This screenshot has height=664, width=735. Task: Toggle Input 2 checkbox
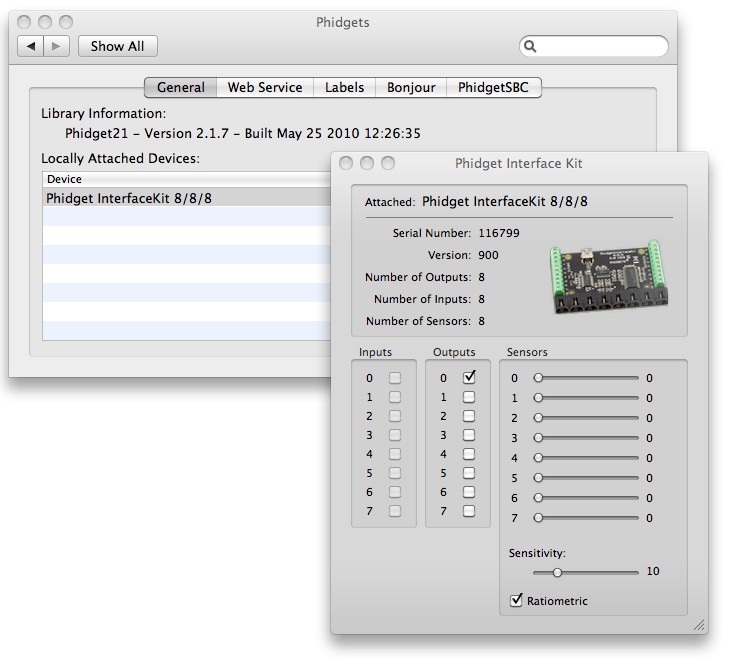[x=395, y=416]
